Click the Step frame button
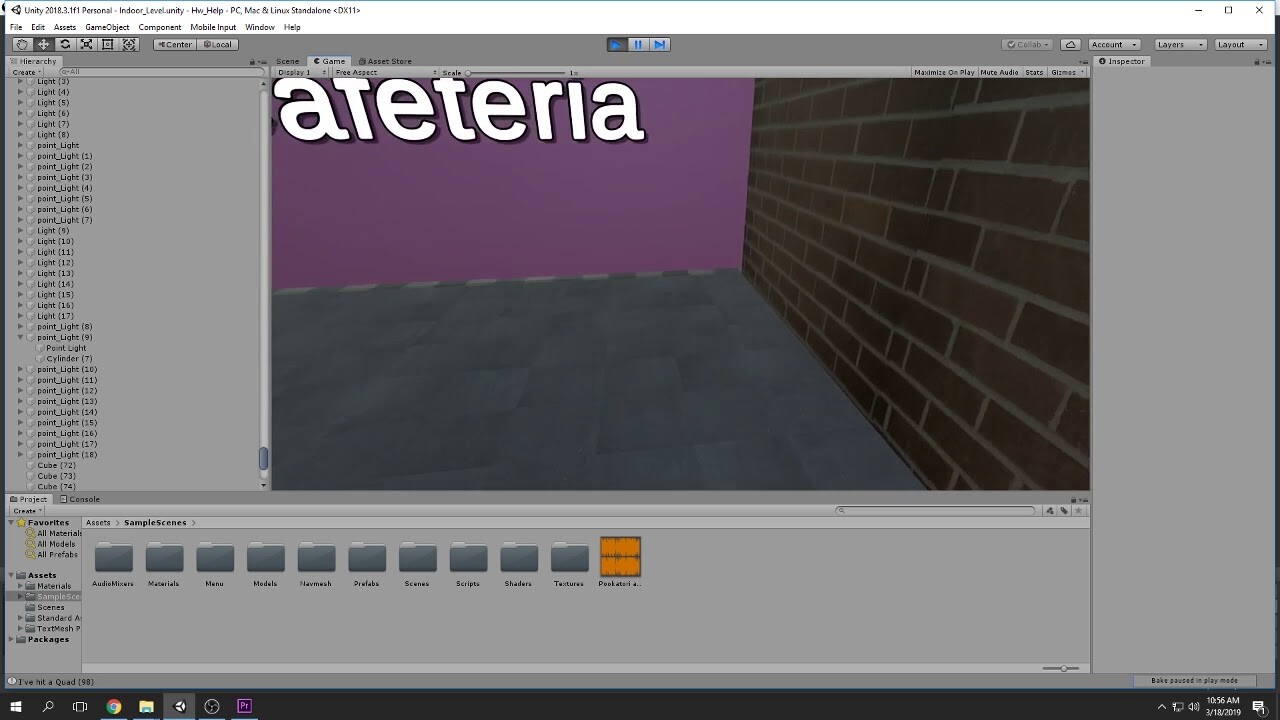The height and width of the screenshot is (720, 1280). coord(660,44)
